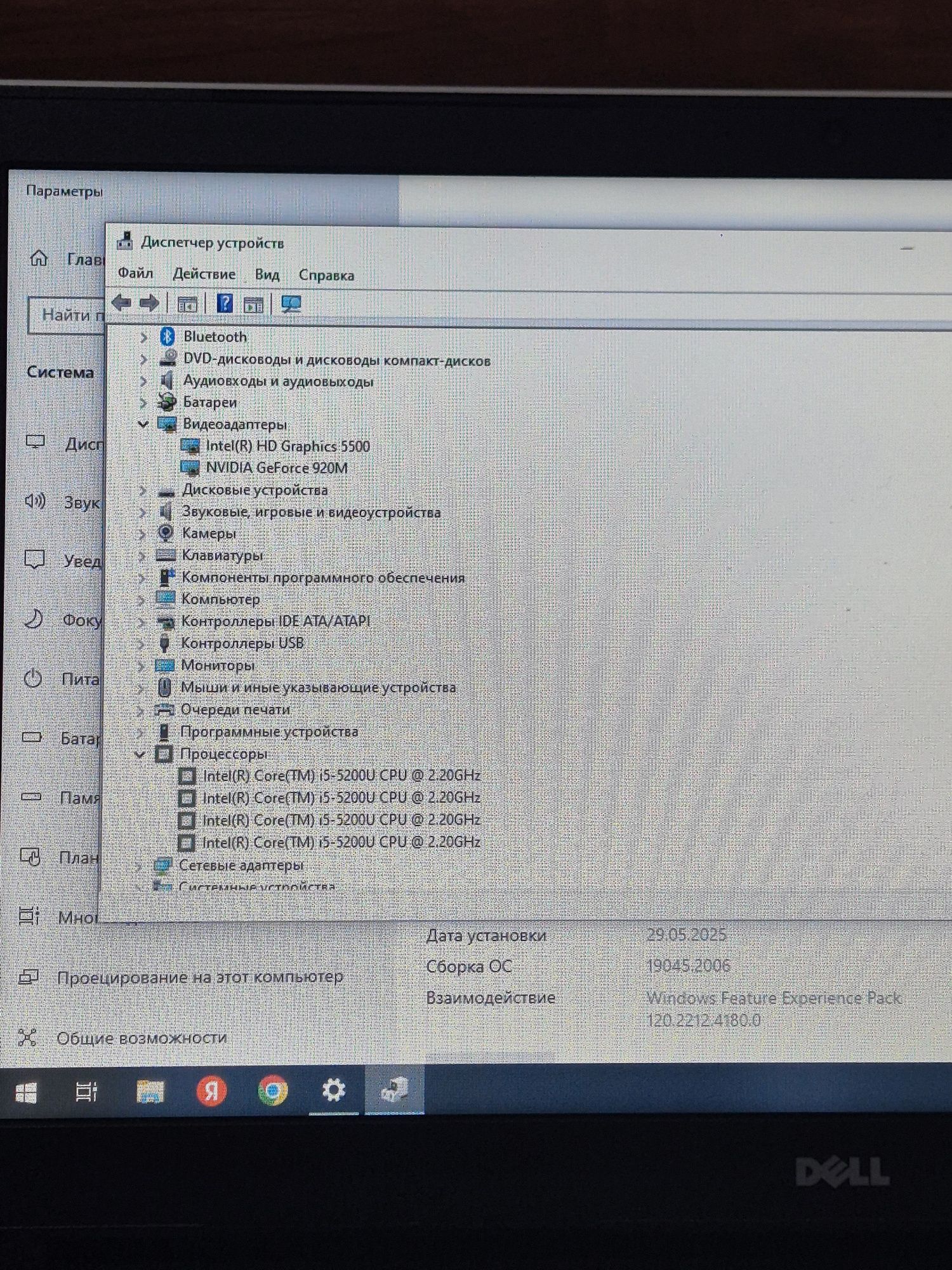Select the Intel(R) HD Graphics 5500 adapter
This screenshot has width=952, height=1270.
pyautogui.click(x=288, y=446)
